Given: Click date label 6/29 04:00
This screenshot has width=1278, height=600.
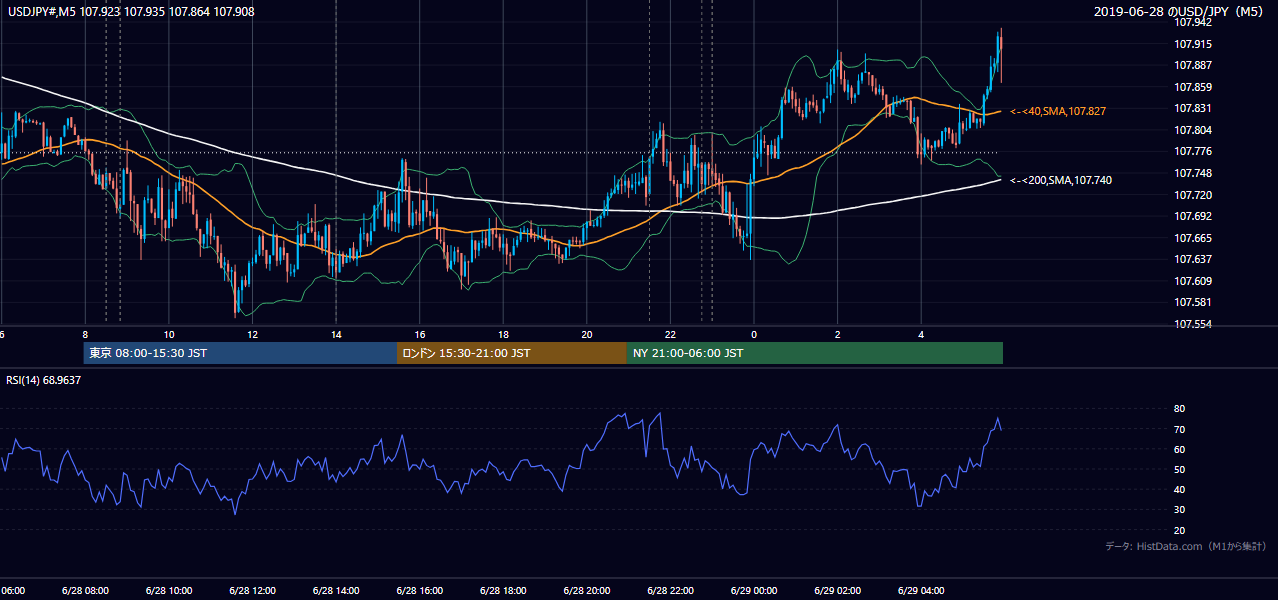Looking at the screenshot, I should pos(921,590).
